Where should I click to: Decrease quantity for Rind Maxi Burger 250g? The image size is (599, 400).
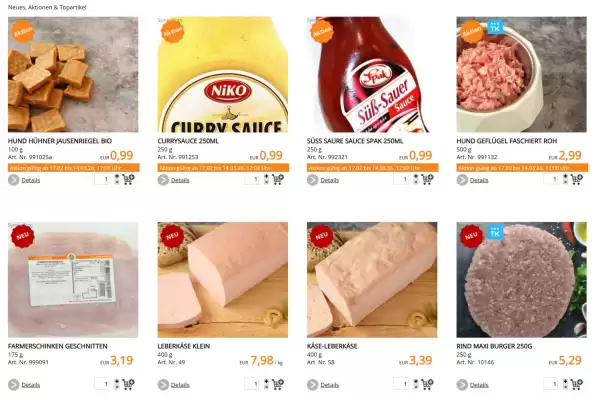click(565, 387)
